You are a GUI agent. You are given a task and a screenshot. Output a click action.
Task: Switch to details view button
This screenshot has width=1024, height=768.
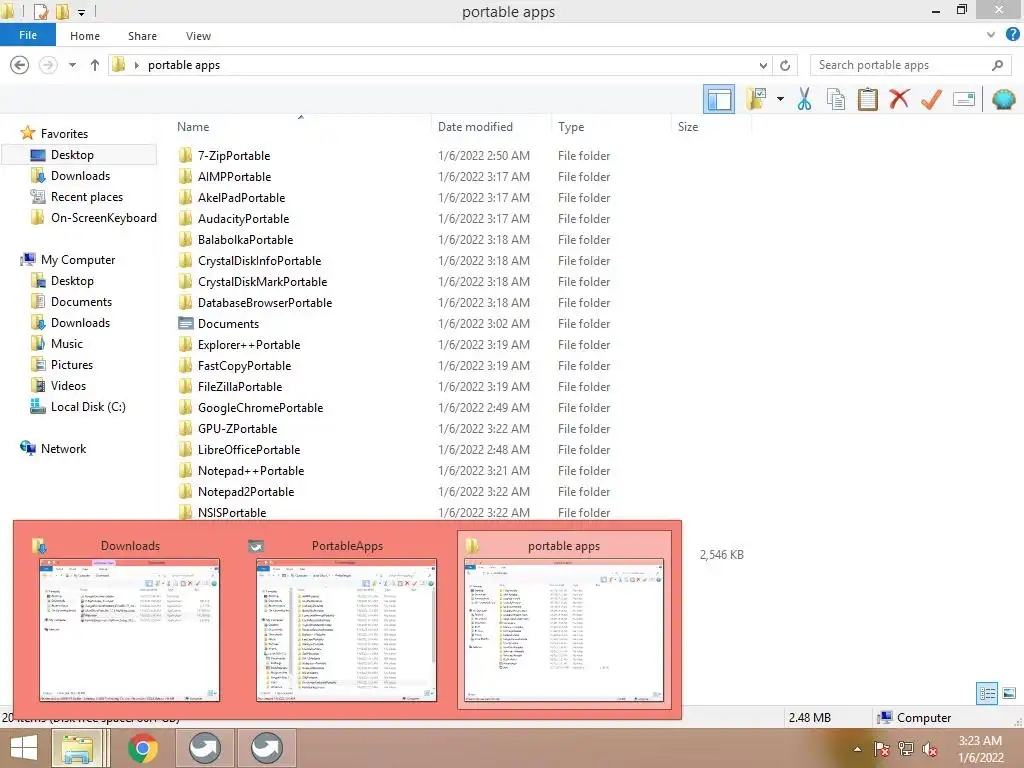tap(987, 693)
